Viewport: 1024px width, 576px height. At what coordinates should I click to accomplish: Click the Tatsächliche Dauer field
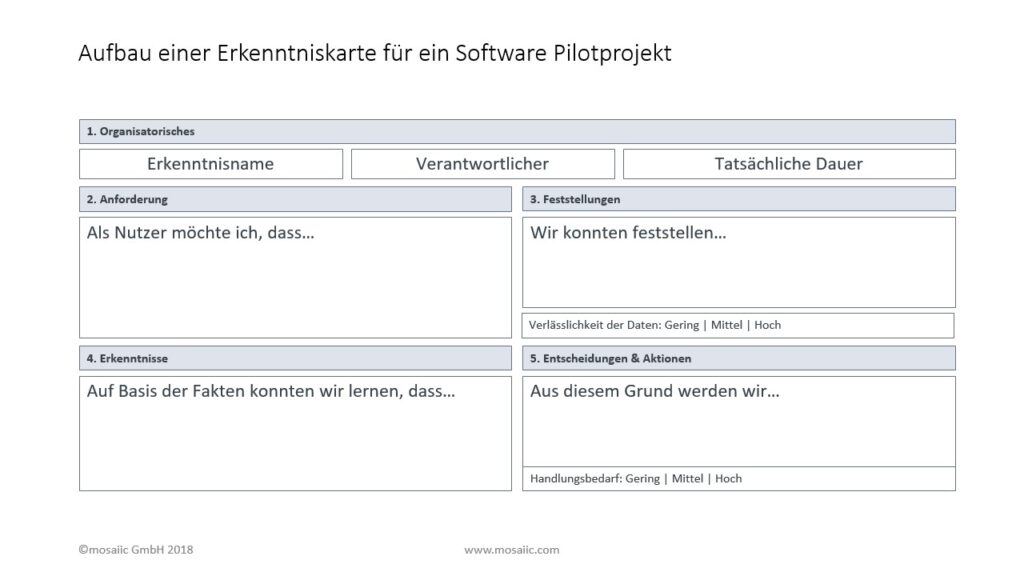click(788, 163)
